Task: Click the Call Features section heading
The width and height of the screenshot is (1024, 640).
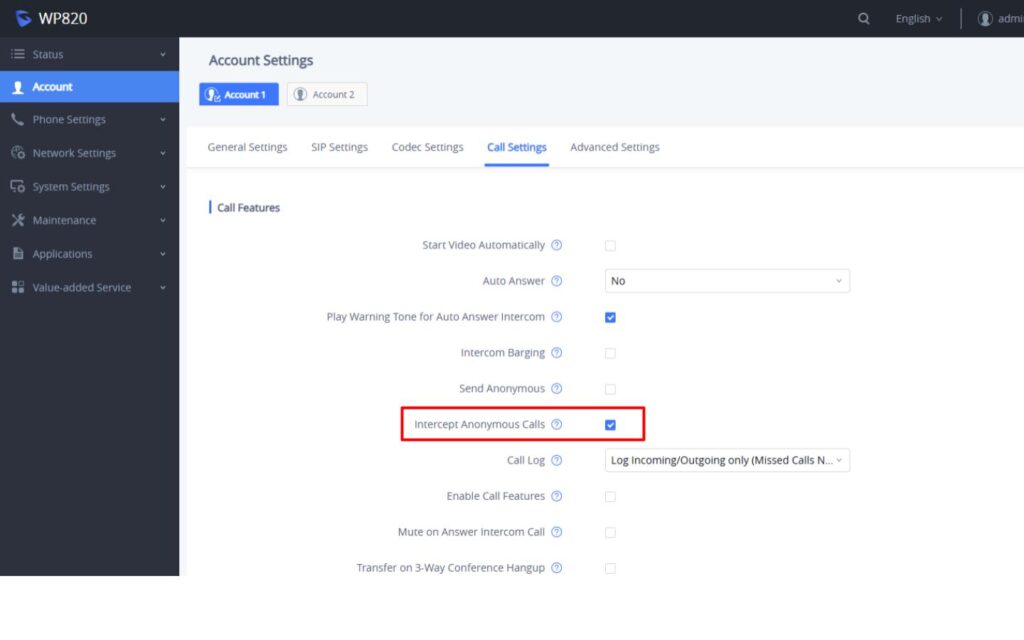Action: click(248, 208)
